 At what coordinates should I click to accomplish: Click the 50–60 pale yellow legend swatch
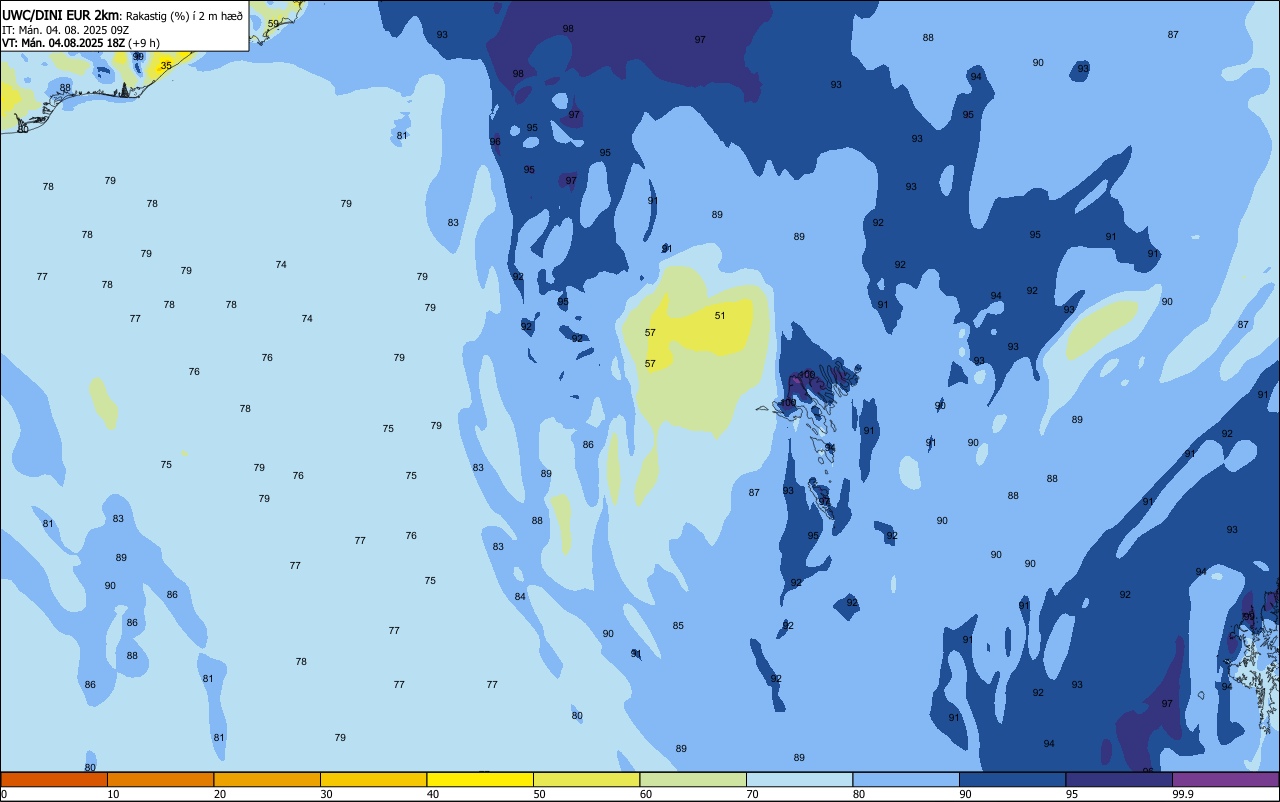tap(586, 779)
